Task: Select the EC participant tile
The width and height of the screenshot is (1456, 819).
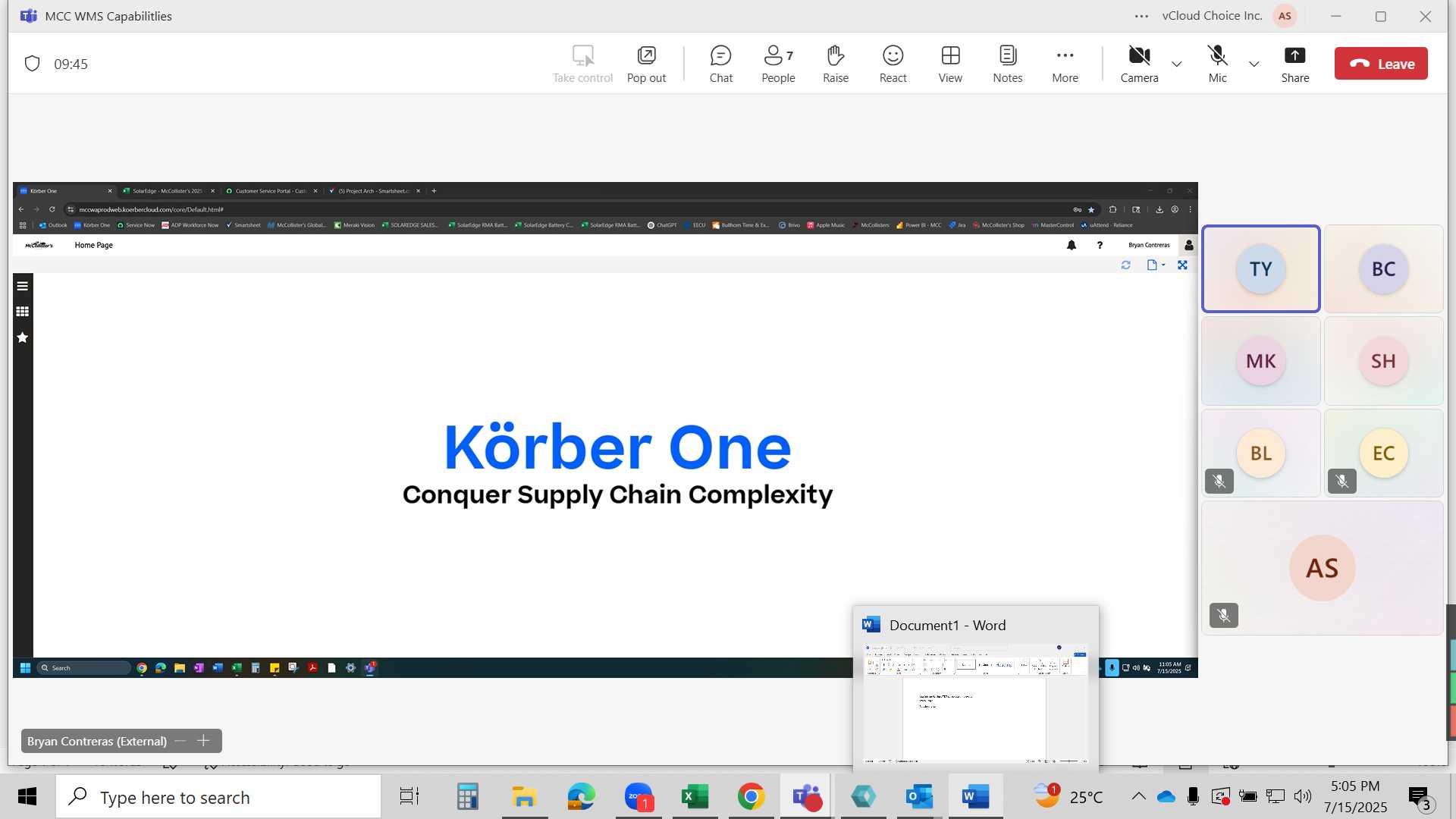Action: click(1383, 453)
